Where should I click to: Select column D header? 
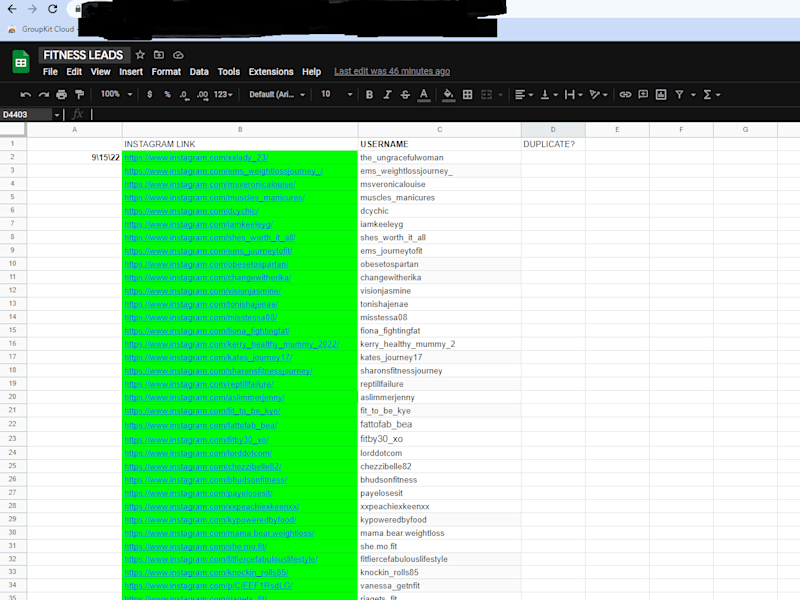(553, 130)
